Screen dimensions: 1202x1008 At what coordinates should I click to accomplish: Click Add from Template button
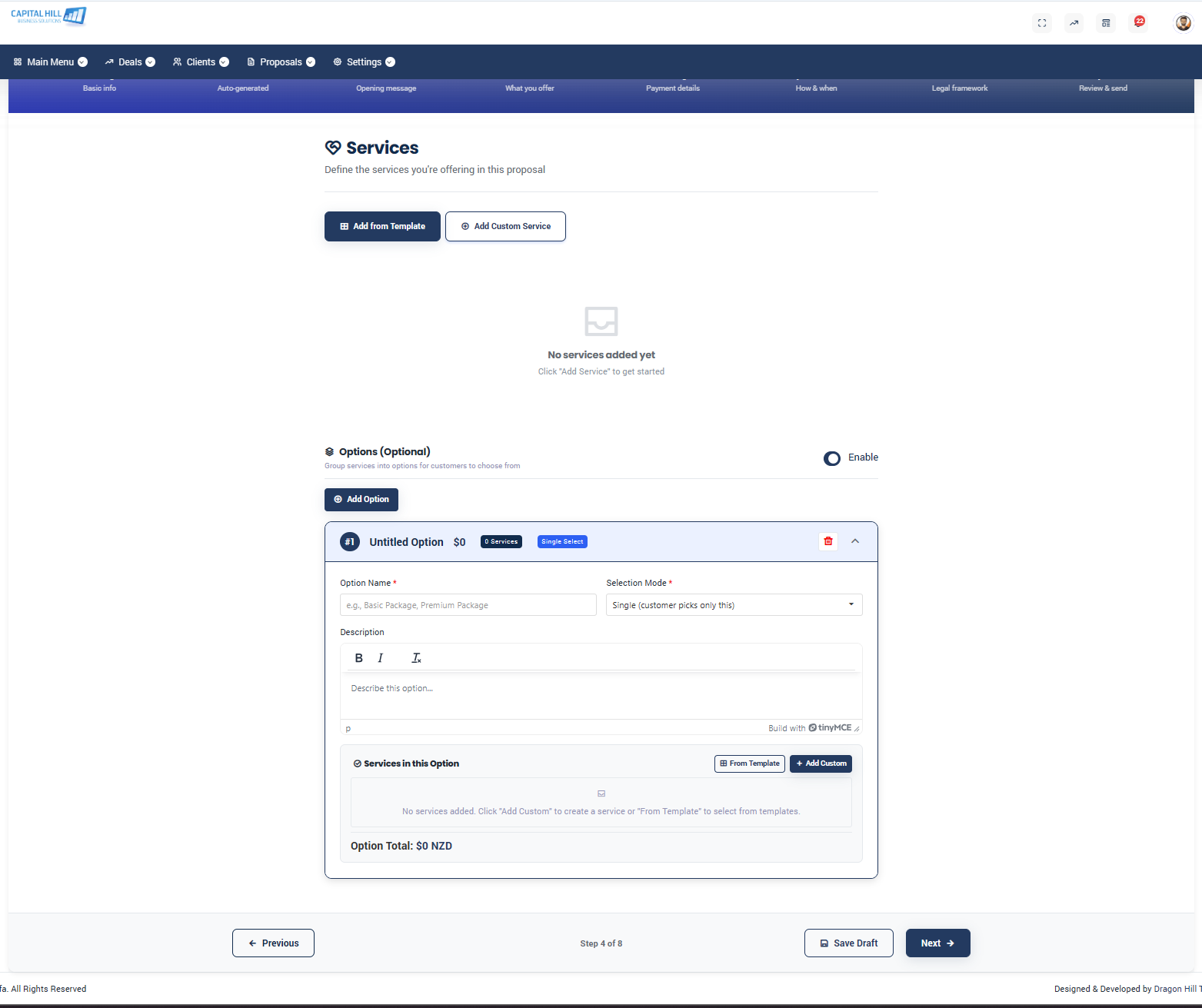[382, 226]
